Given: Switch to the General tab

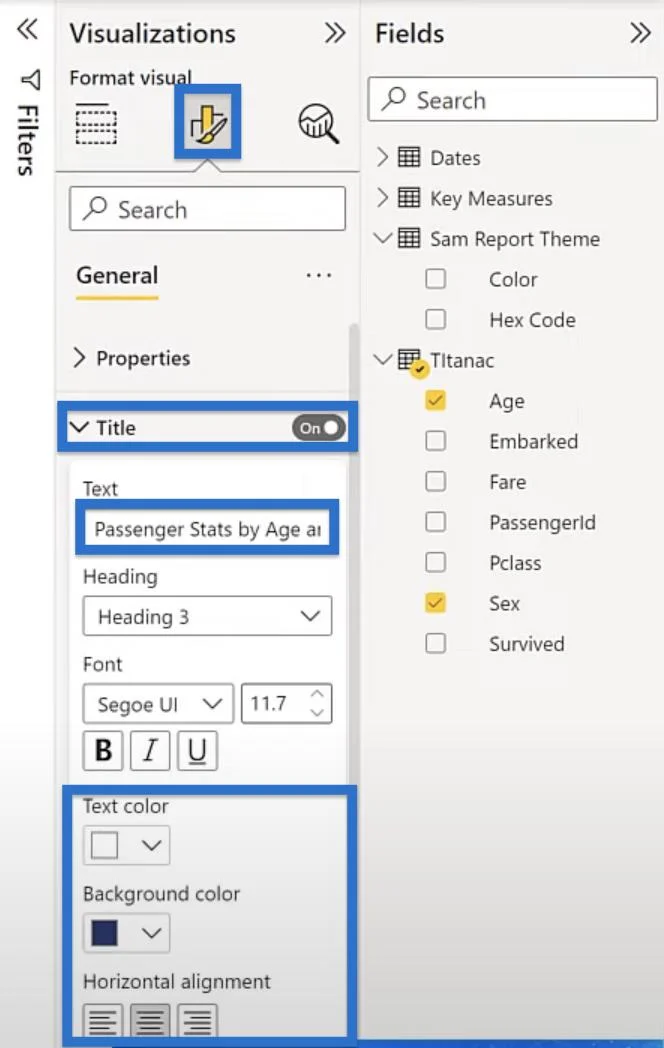Looking at the screenshot, I should click(117, 275).
